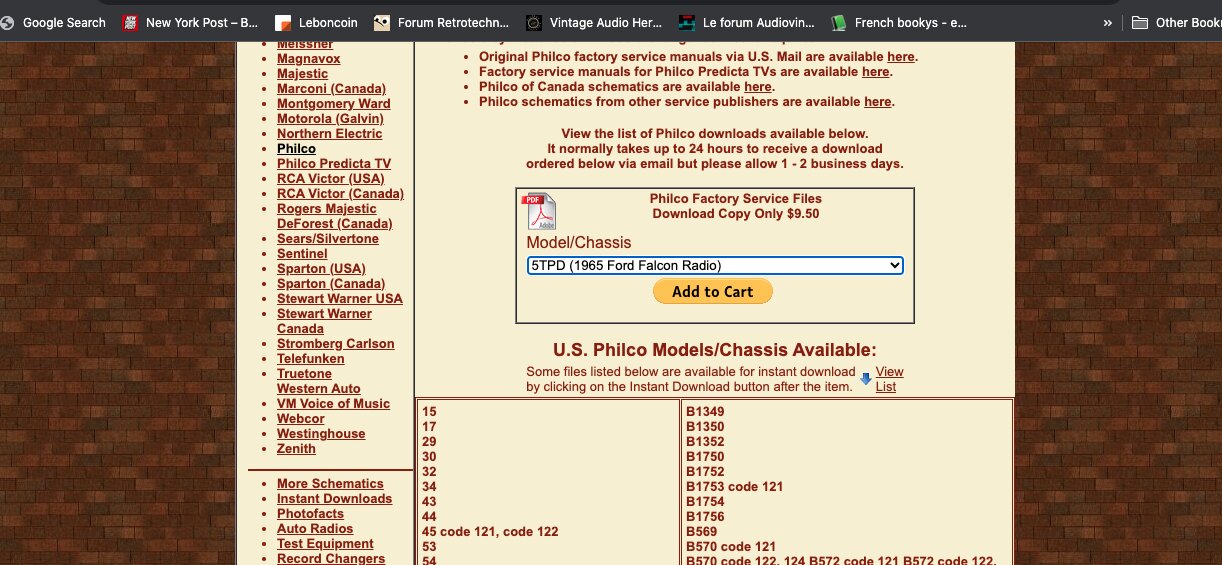Open the Instant Downloads link
This screenshot has height=565, width=1222.
334,499
